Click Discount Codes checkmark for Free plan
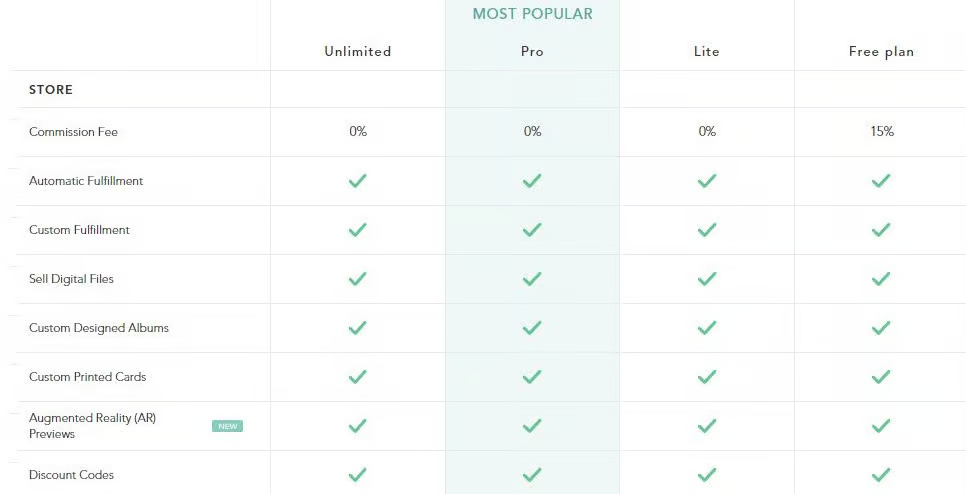The image size is (966, 494). point(881,475)
